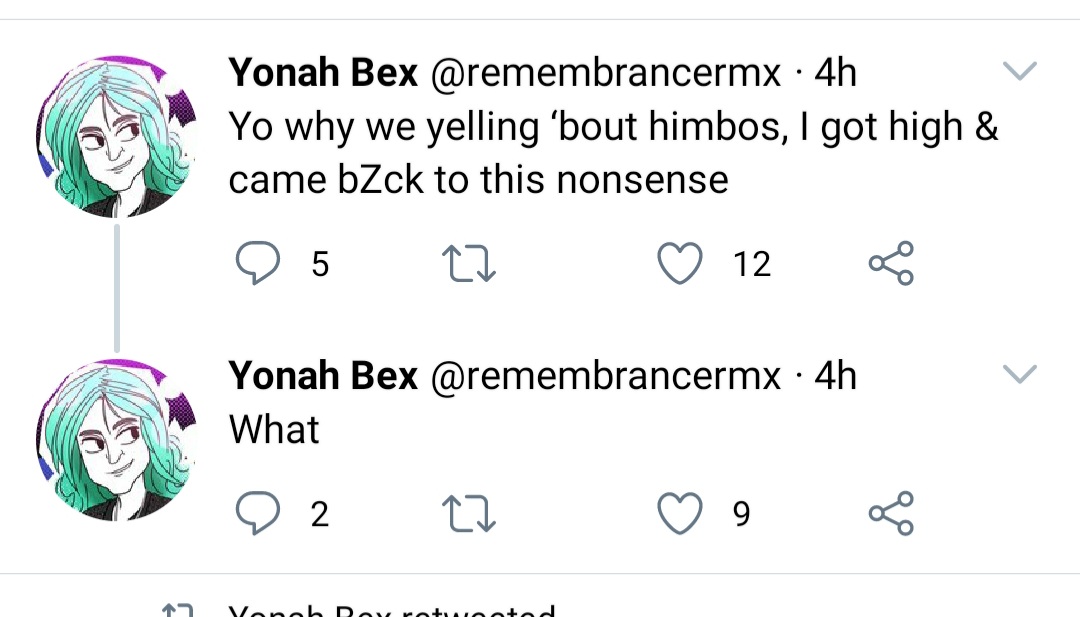Open Yonah Bex name on first tweet
The width and height of the screenshot is (1080, 617).
323,72
